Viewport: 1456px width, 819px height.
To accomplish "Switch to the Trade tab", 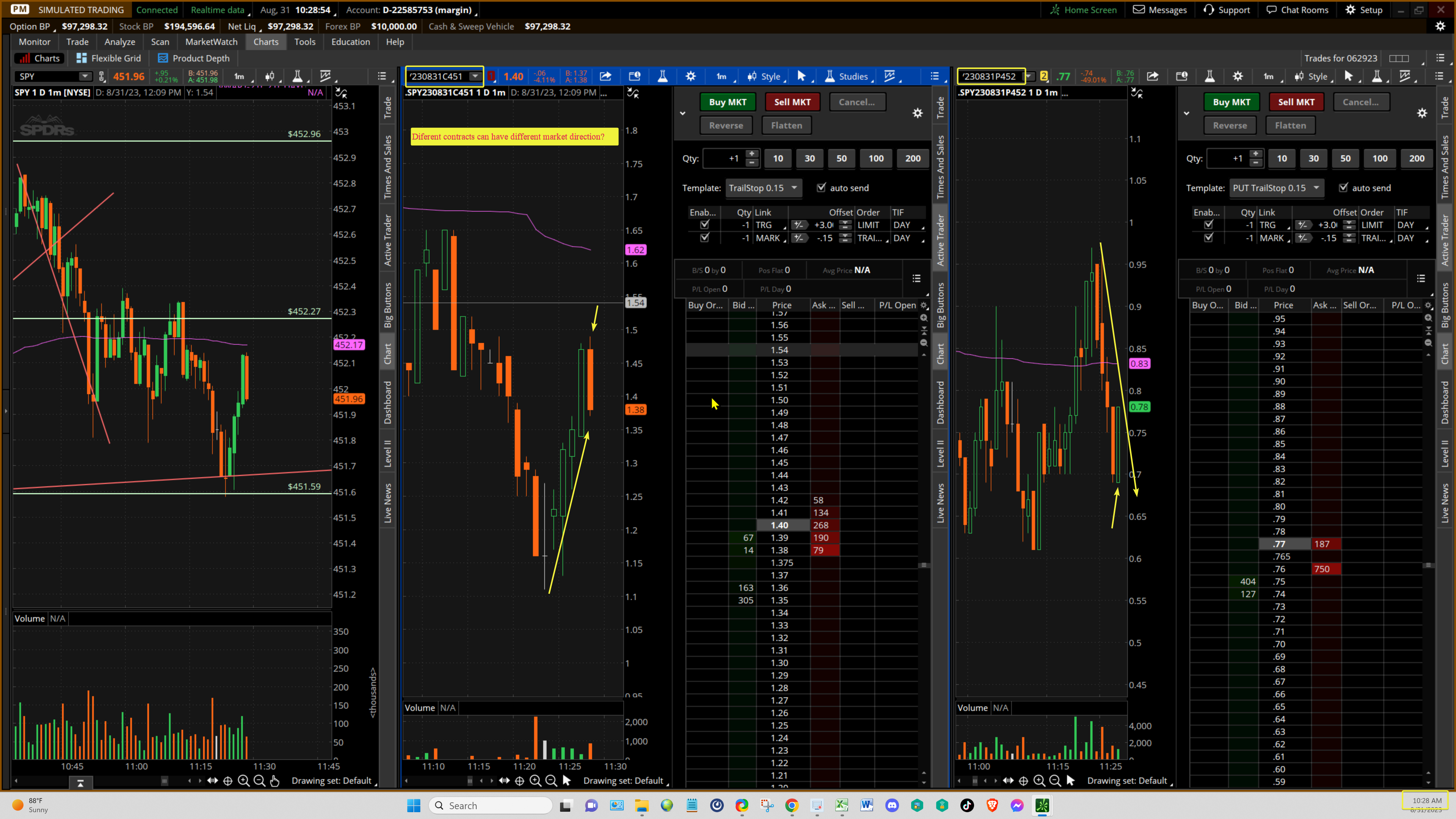I will 77,42.
